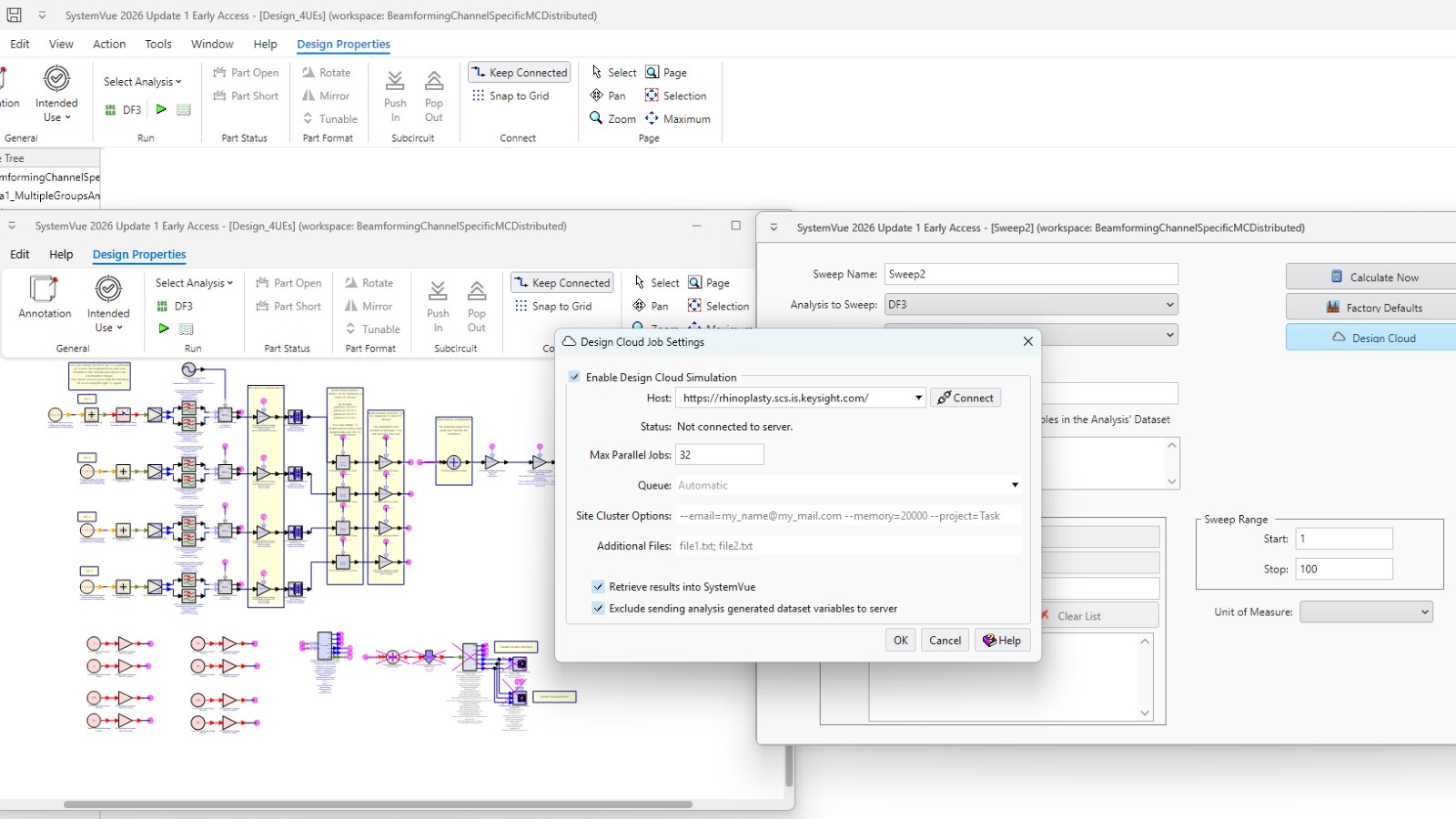1456x819 pixels.
Task: Open Intended Use dropdown arrow in top ribbon
Action: click(x=67, y=117)
